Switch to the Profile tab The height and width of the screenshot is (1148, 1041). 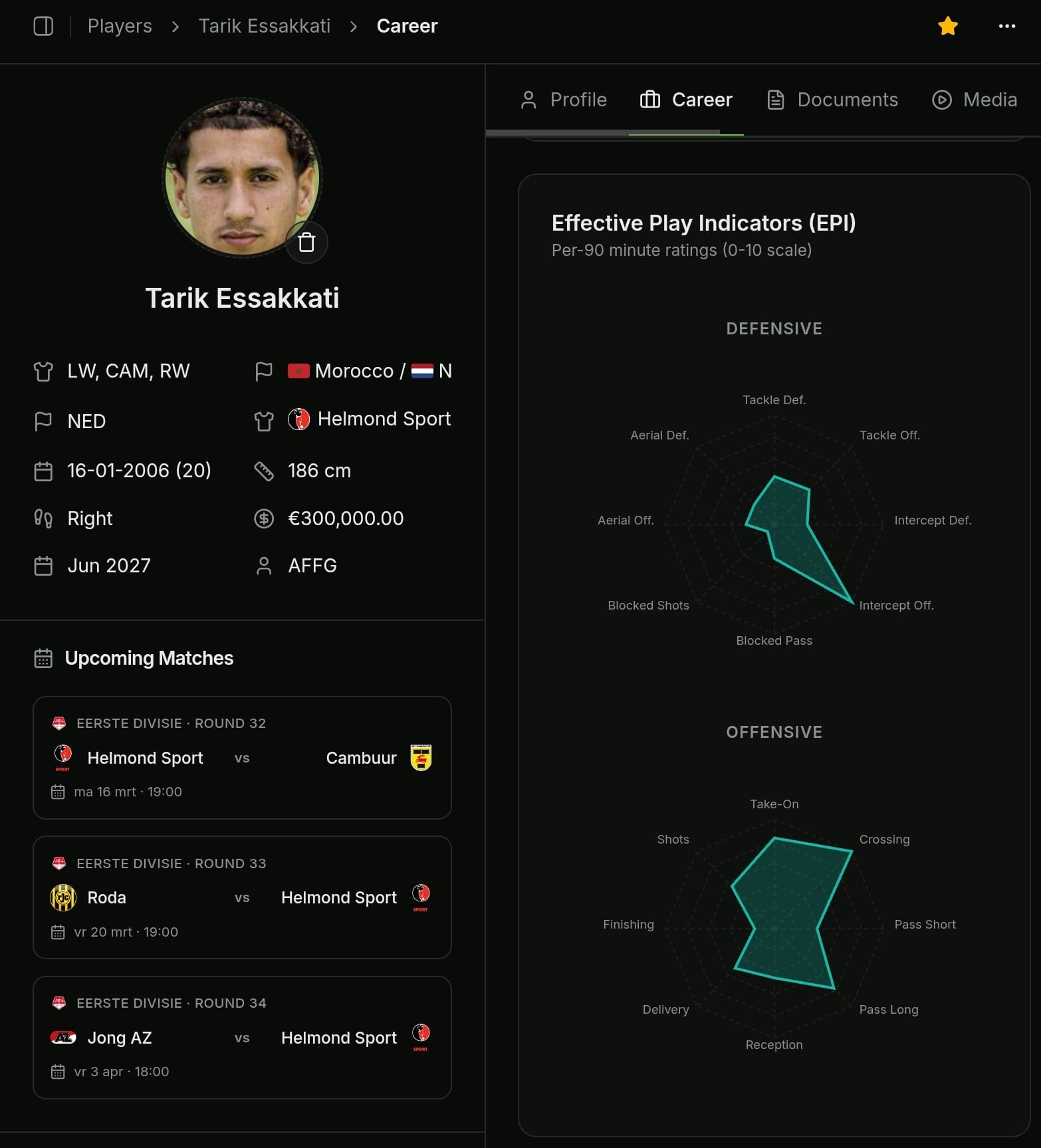564,100
